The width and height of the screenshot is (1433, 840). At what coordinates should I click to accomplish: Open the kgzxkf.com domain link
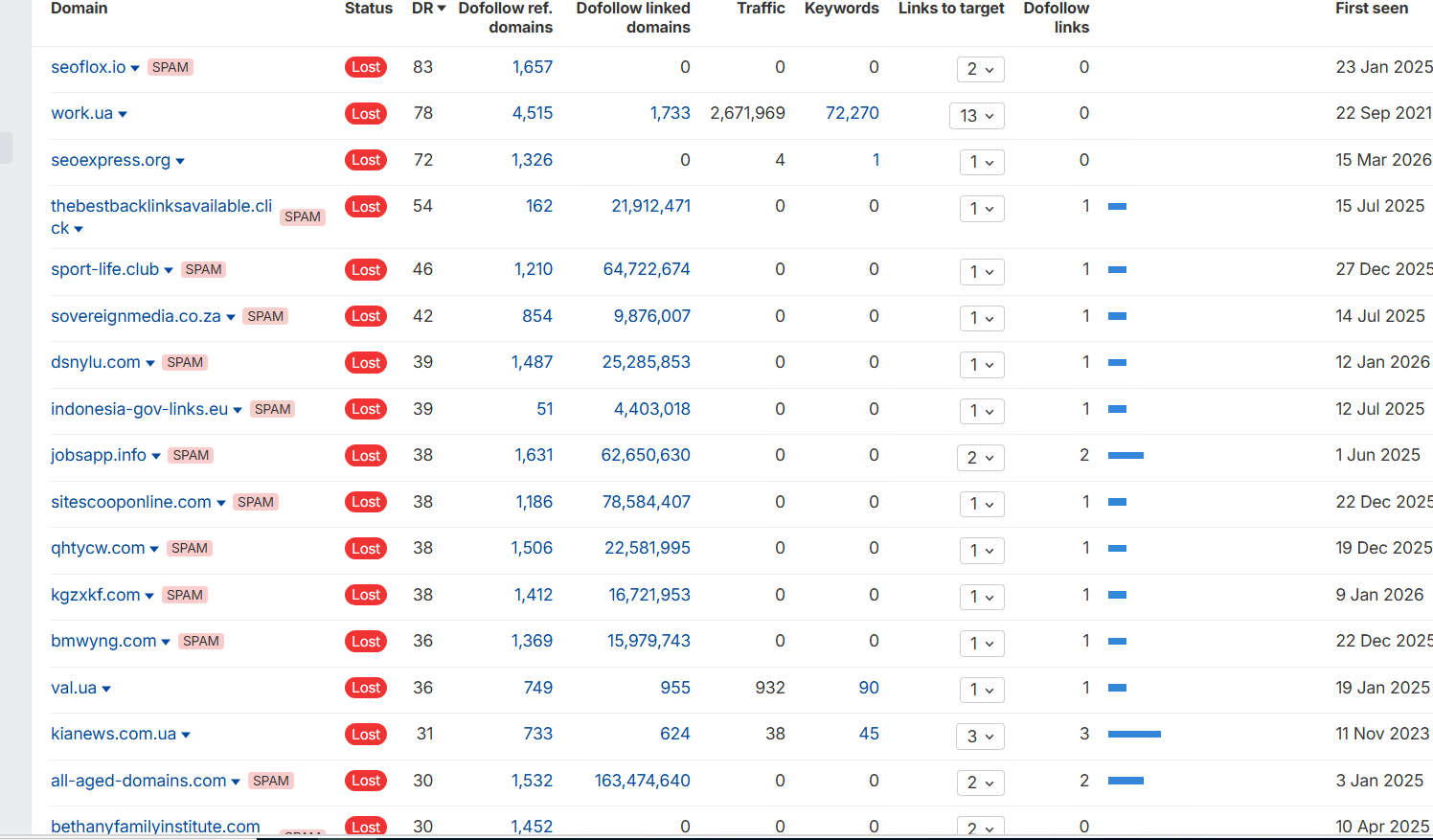coord(96,595)
